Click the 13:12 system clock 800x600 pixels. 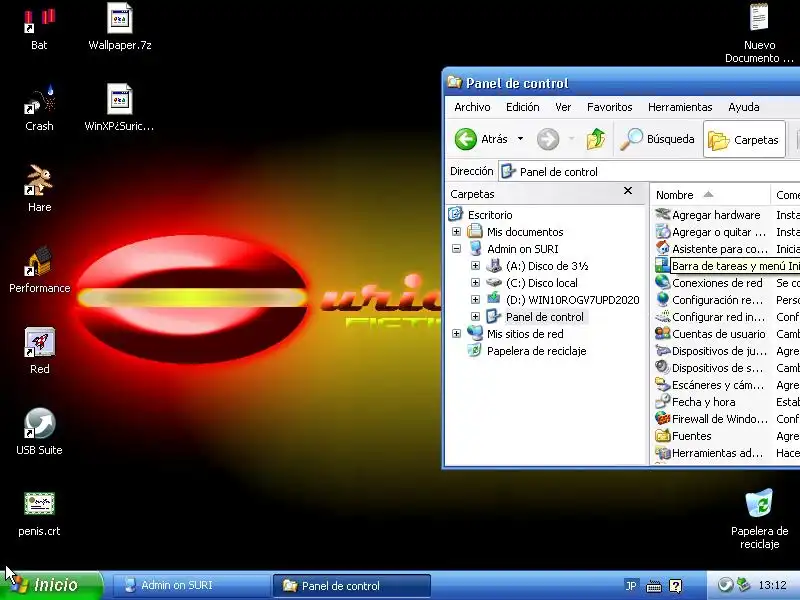[772, 585]
